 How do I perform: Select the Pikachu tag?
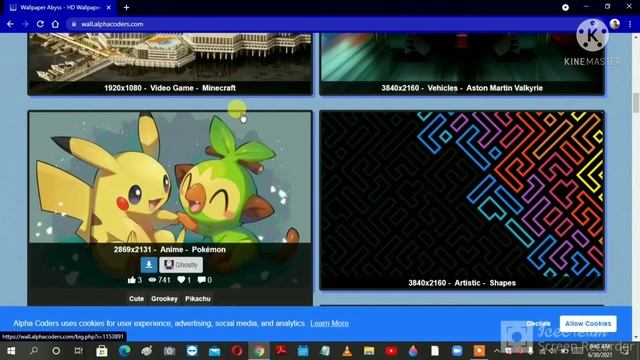click(x=198, y=299)
